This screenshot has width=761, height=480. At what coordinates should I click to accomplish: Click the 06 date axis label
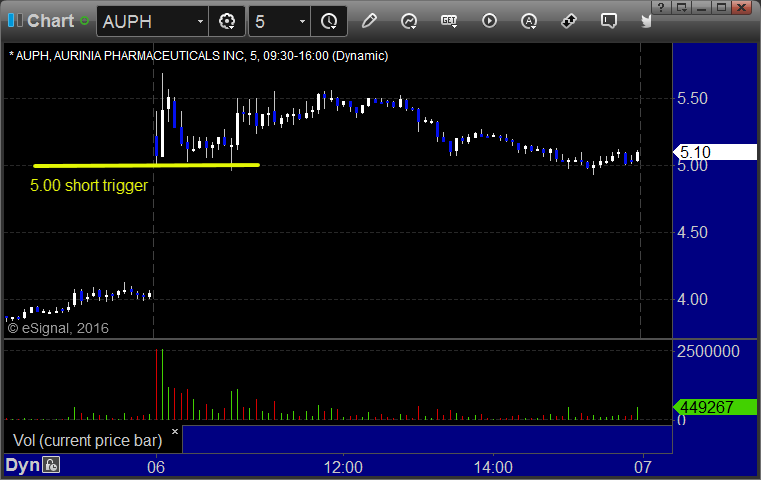tap(156, 467)
